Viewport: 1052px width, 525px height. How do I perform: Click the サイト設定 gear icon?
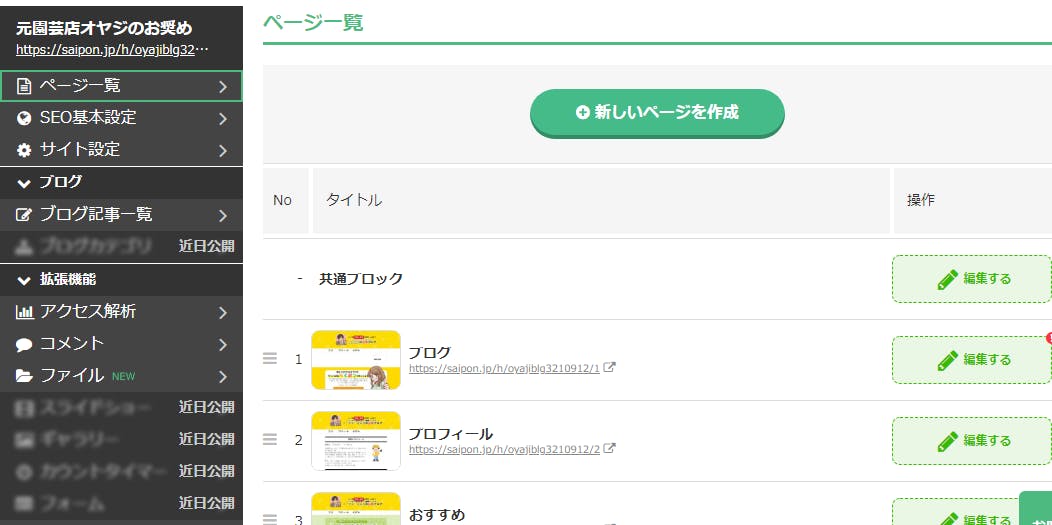24,150
